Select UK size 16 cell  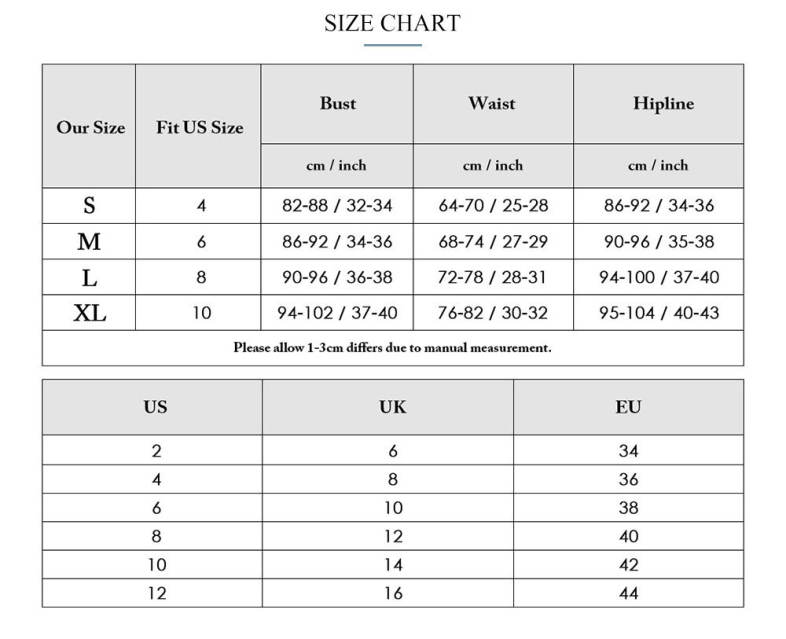pos(393,593)
